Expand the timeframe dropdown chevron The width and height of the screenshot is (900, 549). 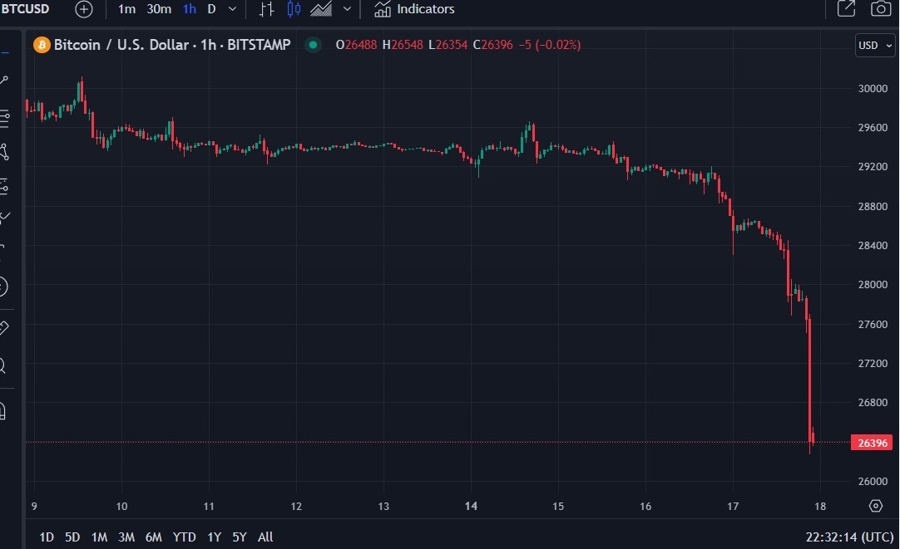point(232,9)
